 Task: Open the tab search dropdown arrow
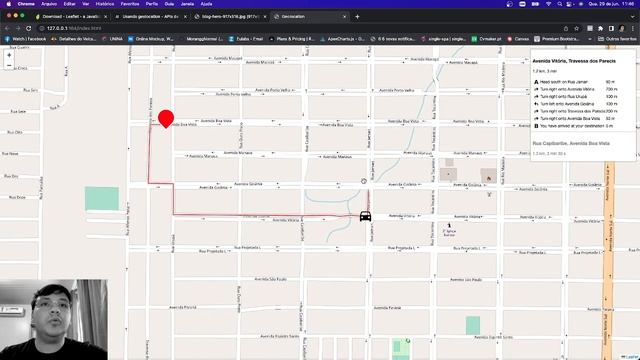point(633,16)
